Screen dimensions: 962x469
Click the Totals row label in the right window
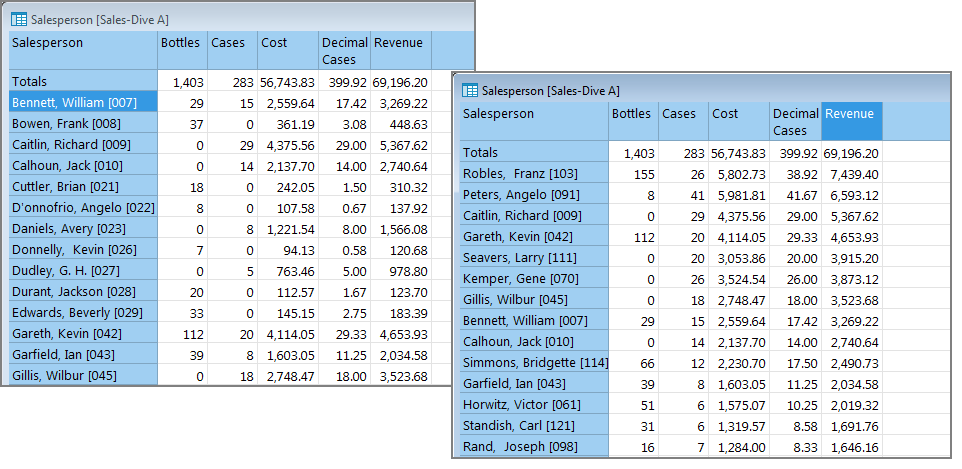[534, 152]
